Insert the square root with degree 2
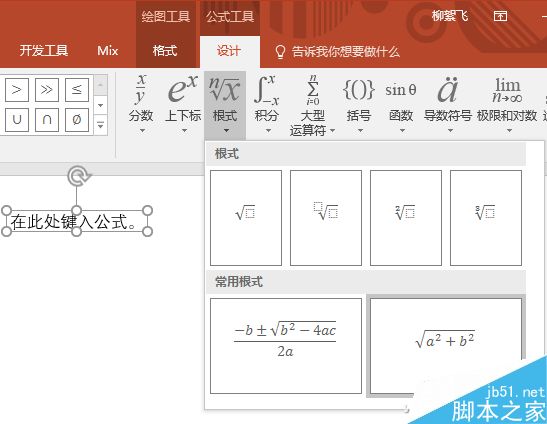The height and width of the screenshot is (424, 547). [406, 218]
